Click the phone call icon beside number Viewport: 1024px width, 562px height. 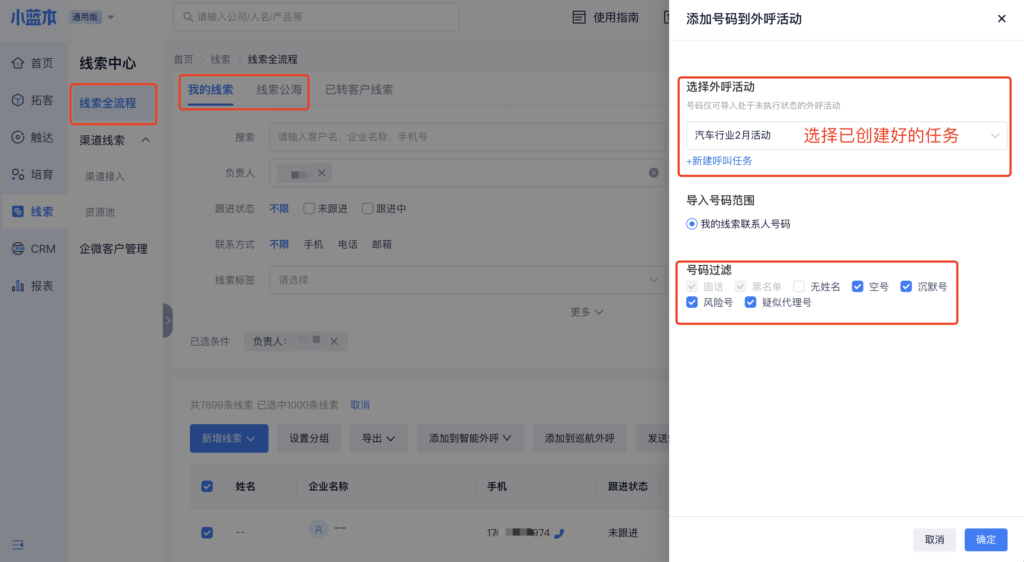pos(559,533)
